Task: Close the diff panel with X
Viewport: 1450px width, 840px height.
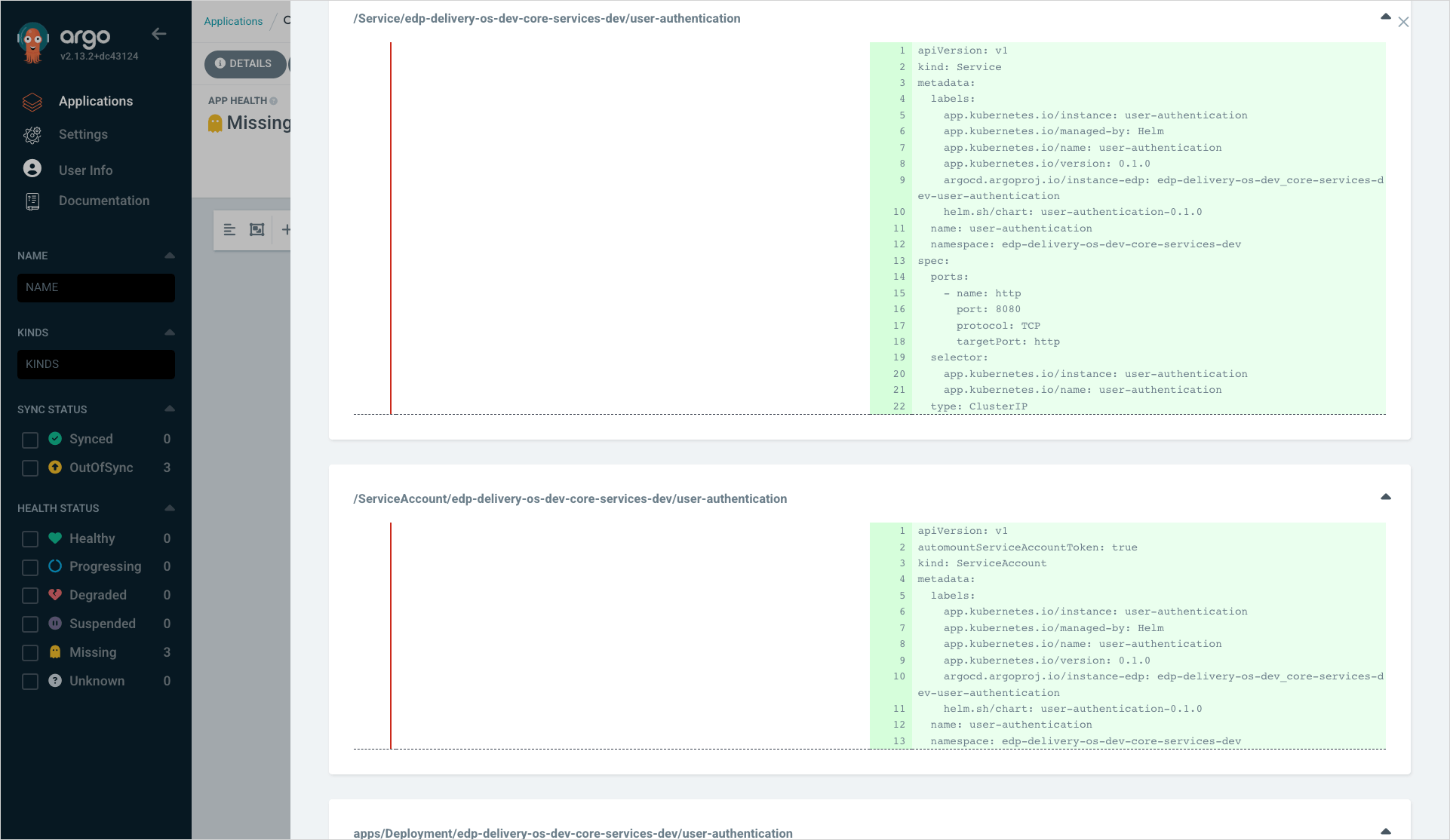Action: (x=1402, y=23)
